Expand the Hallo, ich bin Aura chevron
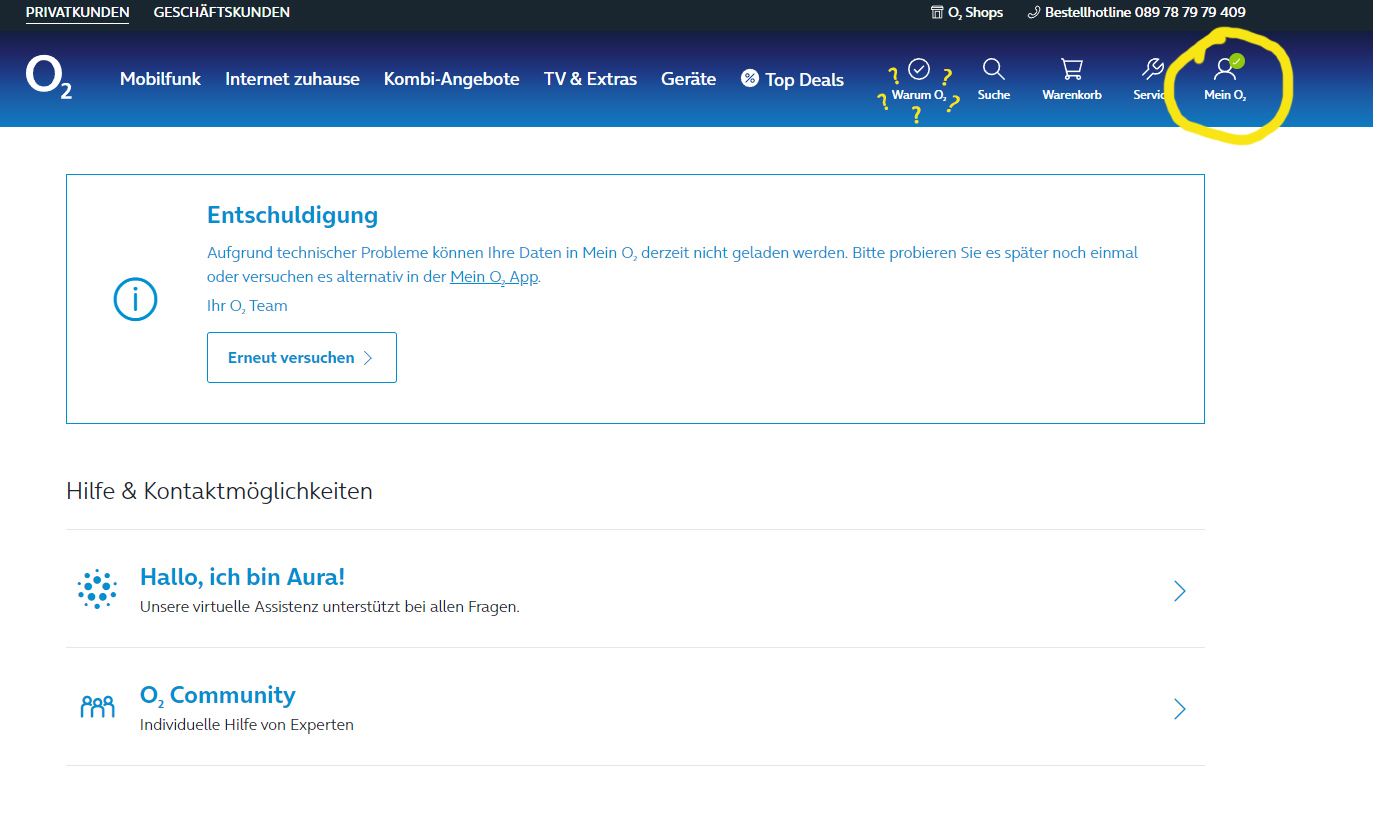 [1180, 591]
